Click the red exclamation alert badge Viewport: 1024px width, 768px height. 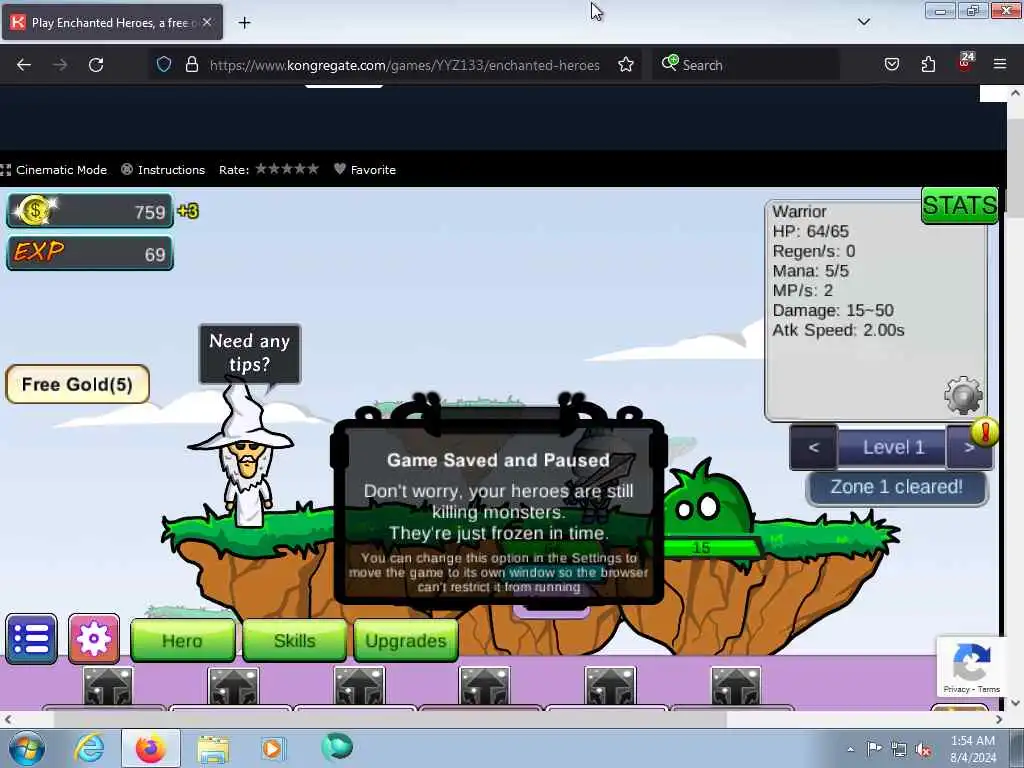point(984,432)
